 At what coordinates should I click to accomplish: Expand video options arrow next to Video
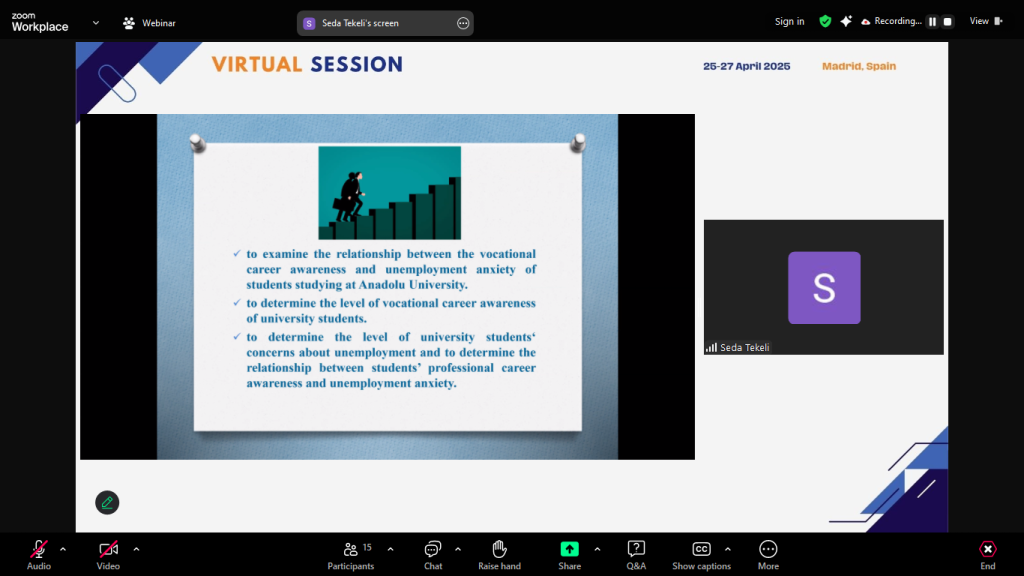(136, 549)
